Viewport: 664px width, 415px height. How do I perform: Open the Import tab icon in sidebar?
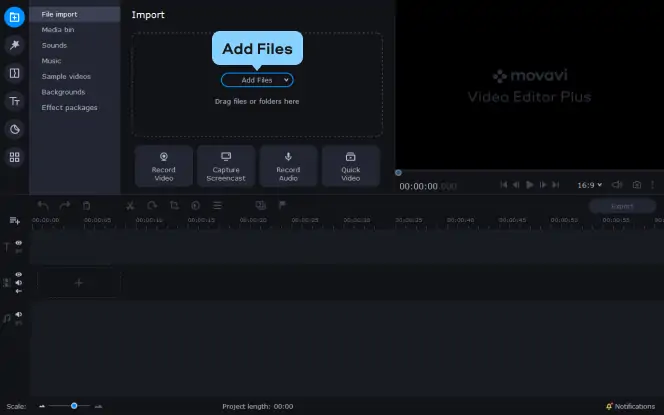[x=14, y=17]
